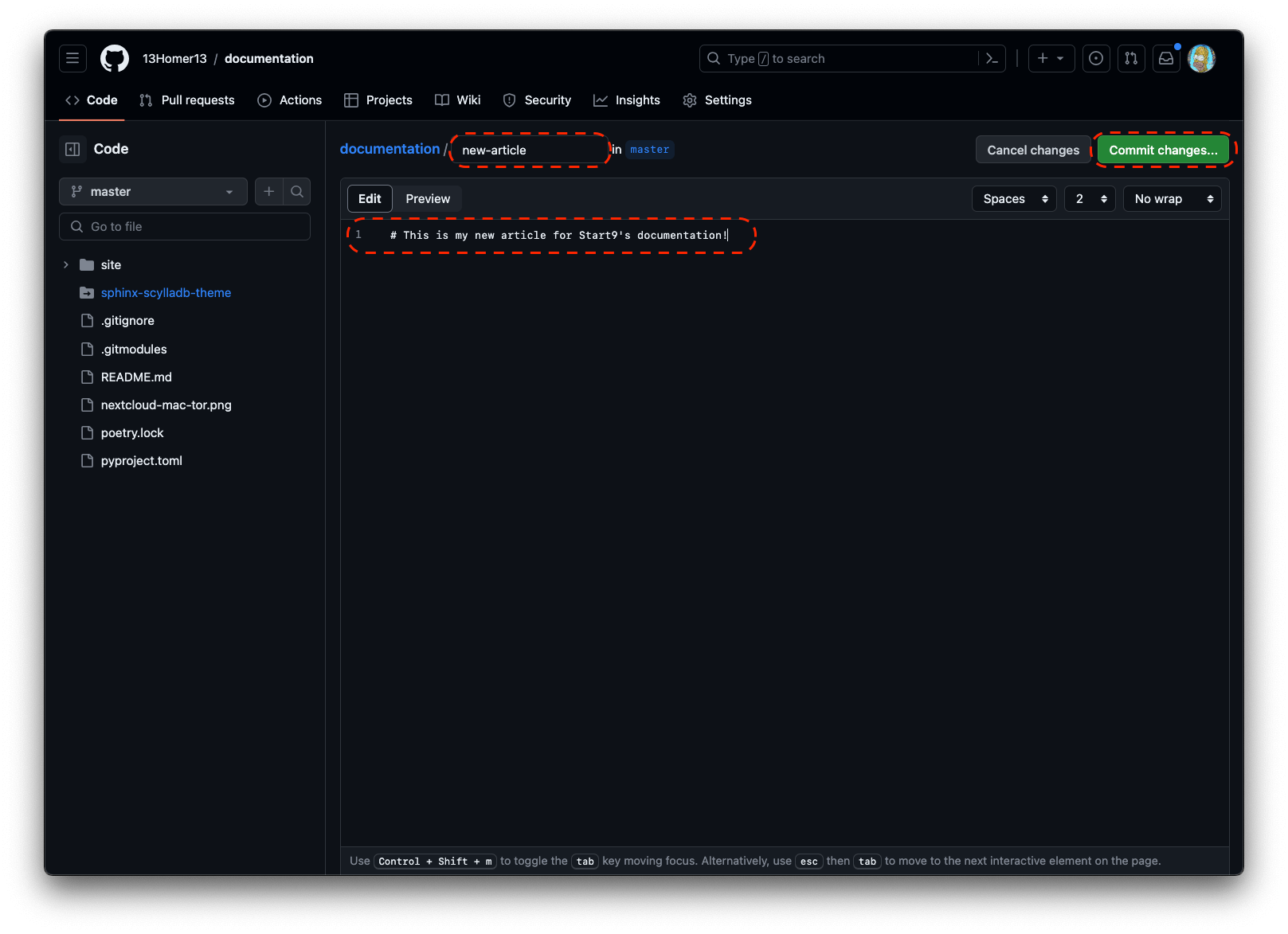Open the master branch dropdown
The image size is (1288, 934).
tap(153, 191)
